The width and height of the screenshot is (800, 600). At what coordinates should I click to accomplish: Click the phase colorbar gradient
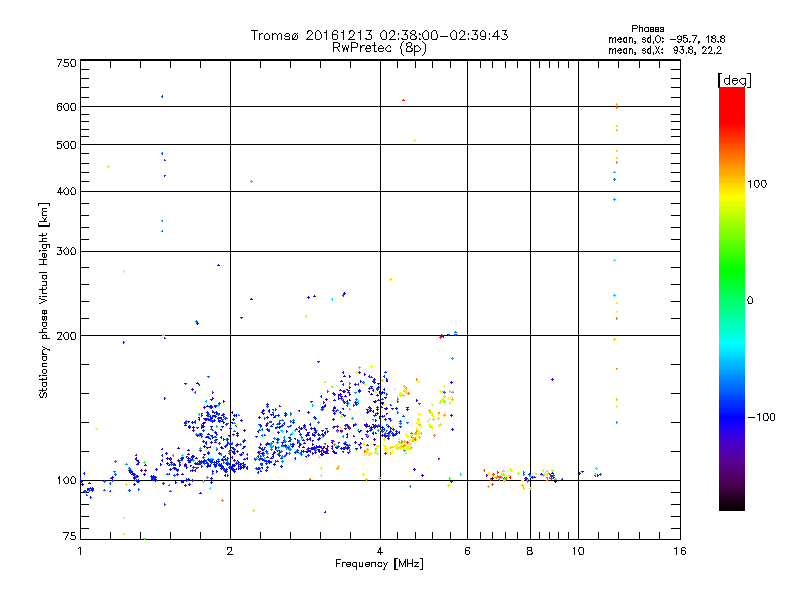[732, 299]
